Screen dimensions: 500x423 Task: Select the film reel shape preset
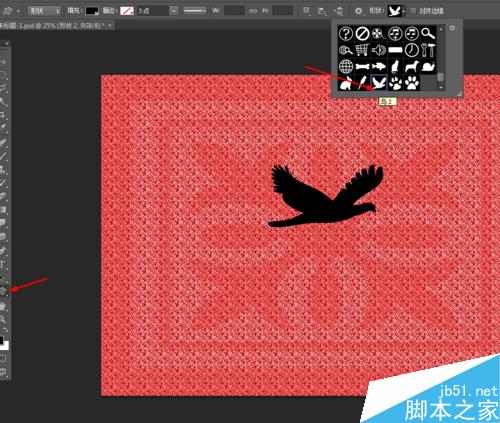(379, 33)
